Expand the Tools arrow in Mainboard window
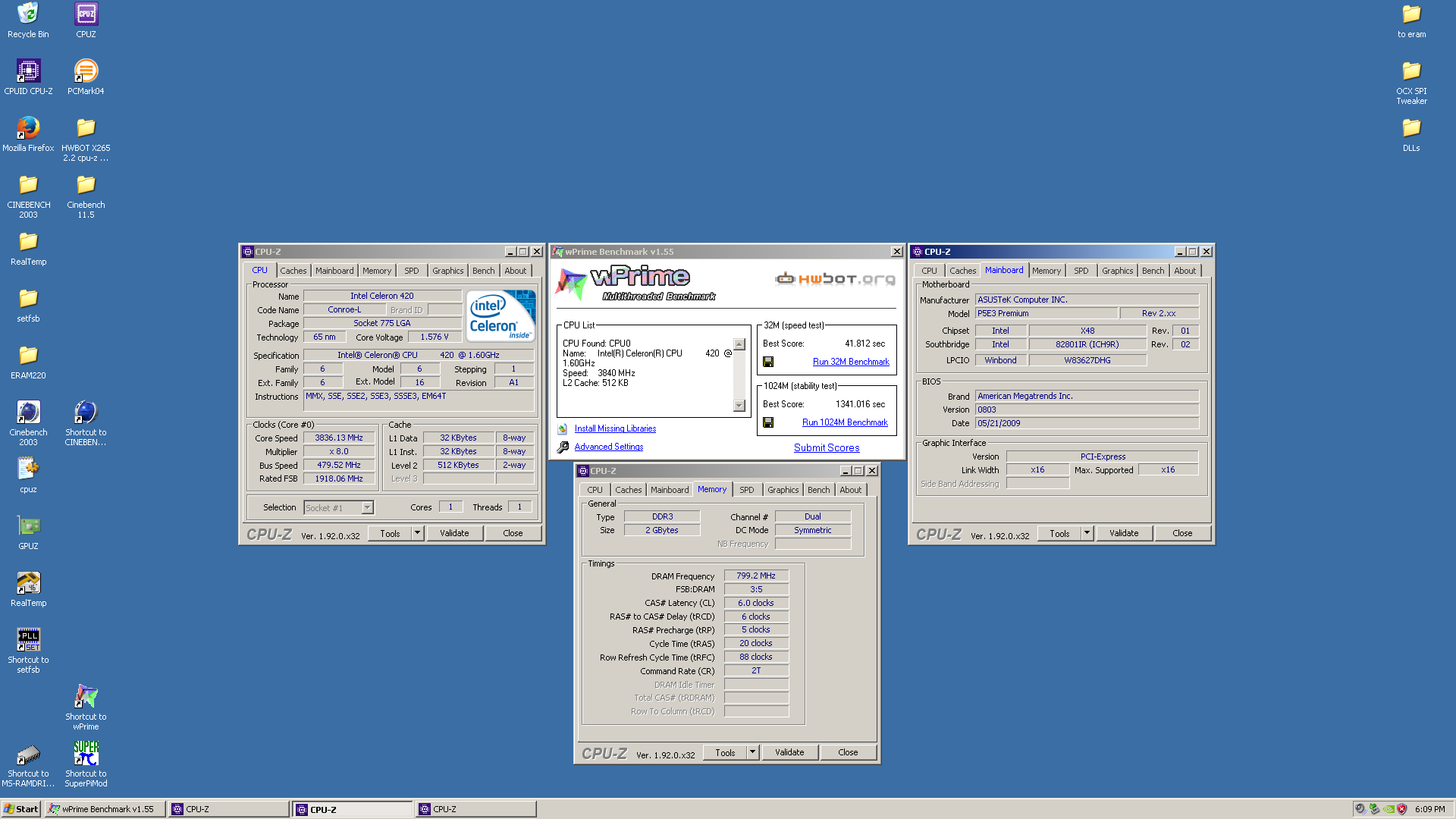Image resolution: width=1456 pixels, height=819 pixels. [1087, 533]
